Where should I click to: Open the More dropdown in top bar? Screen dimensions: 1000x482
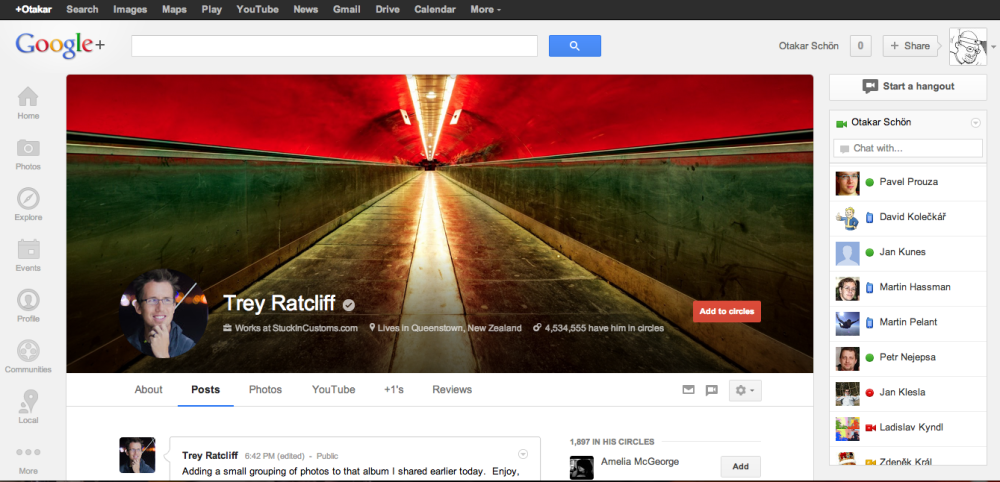[485, 10]
